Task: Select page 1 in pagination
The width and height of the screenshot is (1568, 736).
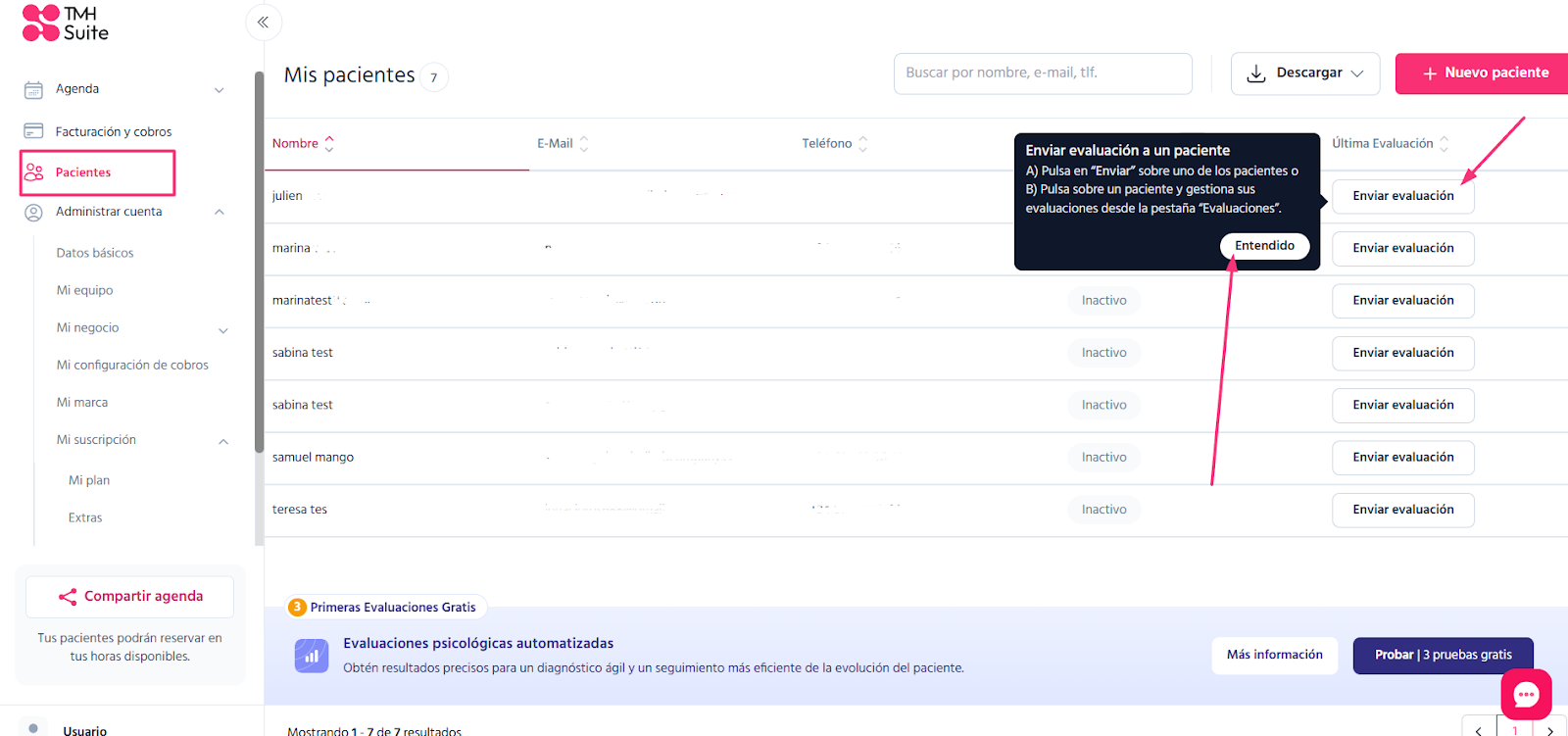Action: (1515, 729)
